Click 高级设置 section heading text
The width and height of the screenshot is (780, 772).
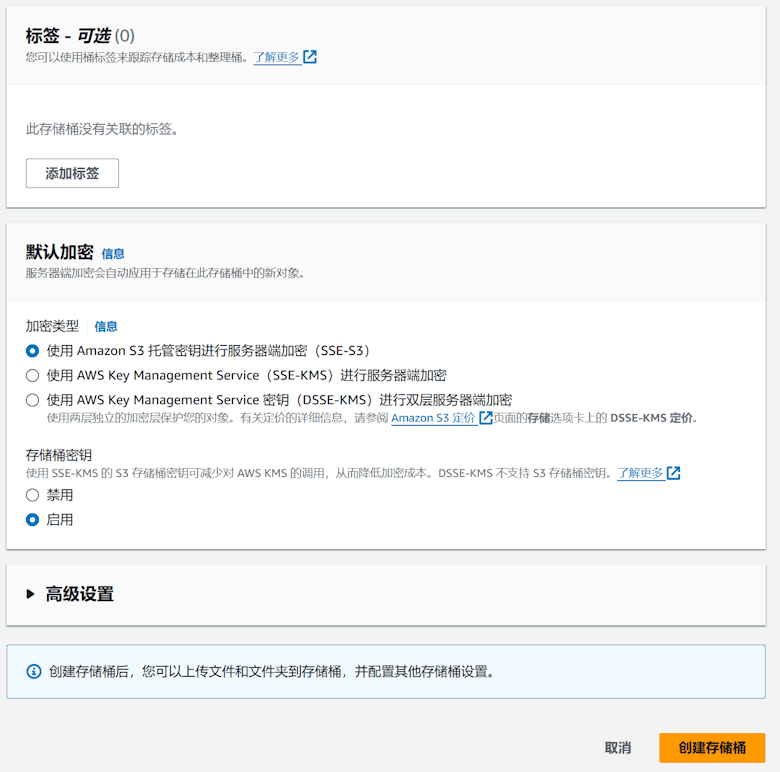point(80,594)
